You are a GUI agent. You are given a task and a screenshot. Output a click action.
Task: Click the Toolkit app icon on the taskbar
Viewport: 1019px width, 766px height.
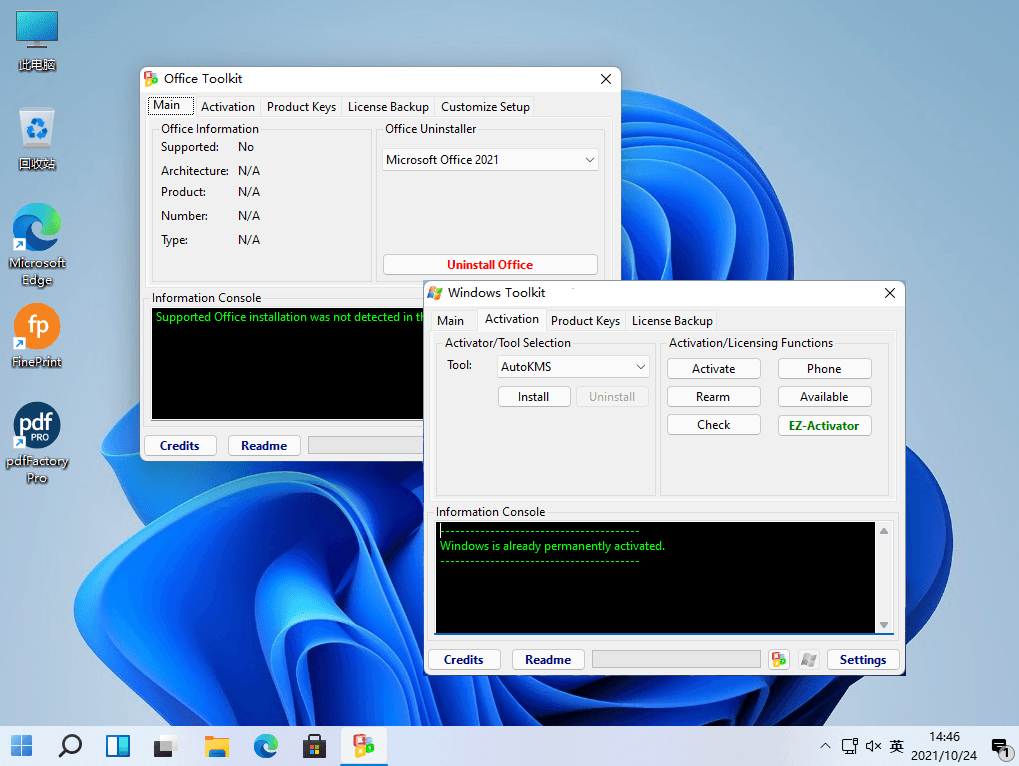pos(364,746)
